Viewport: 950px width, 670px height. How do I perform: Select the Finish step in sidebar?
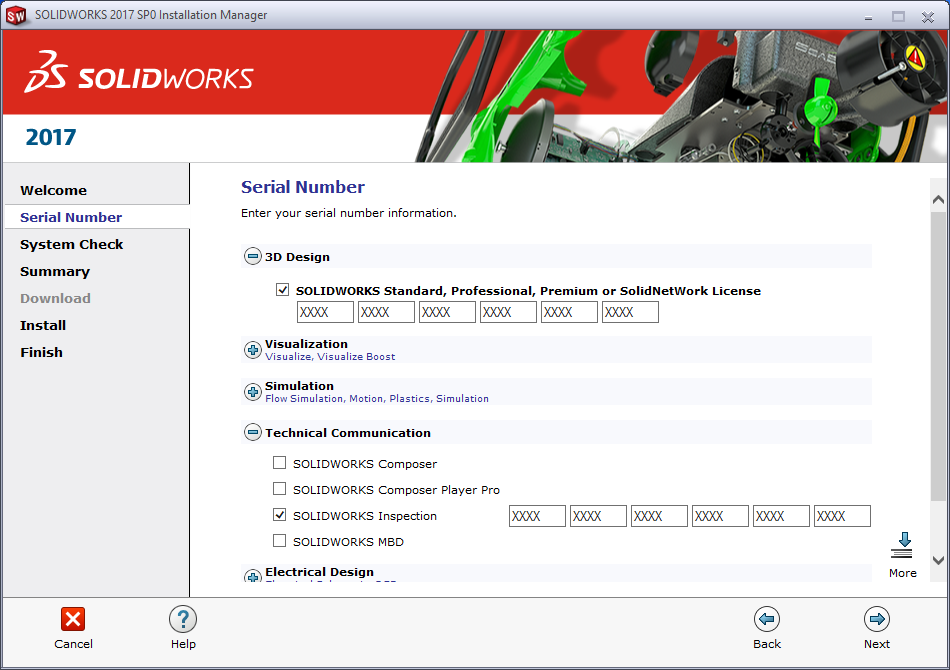click(x=41, y=353)
